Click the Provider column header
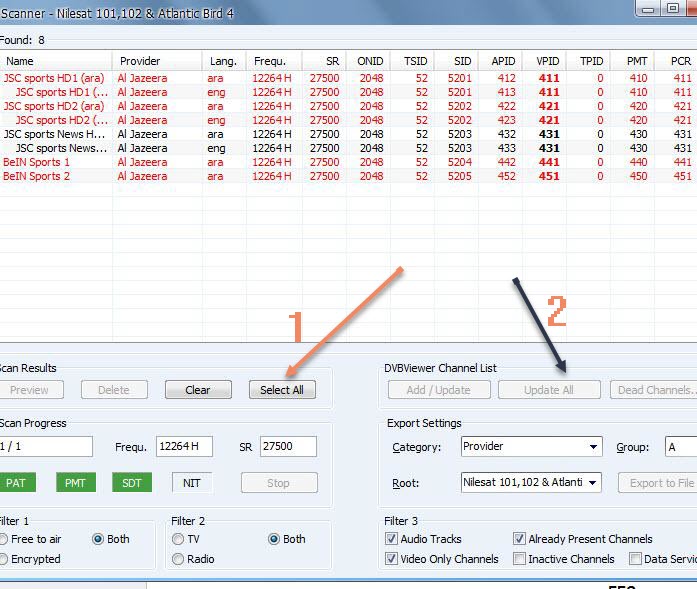The width and height of the screenshot is (697, 589). (x=156, y=61)
